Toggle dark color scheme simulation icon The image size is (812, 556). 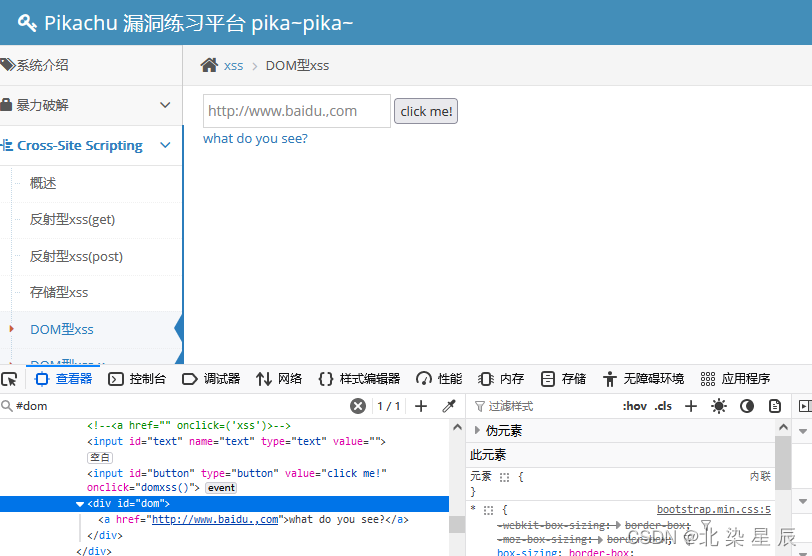pyautogui.click(x=747, y=406)
